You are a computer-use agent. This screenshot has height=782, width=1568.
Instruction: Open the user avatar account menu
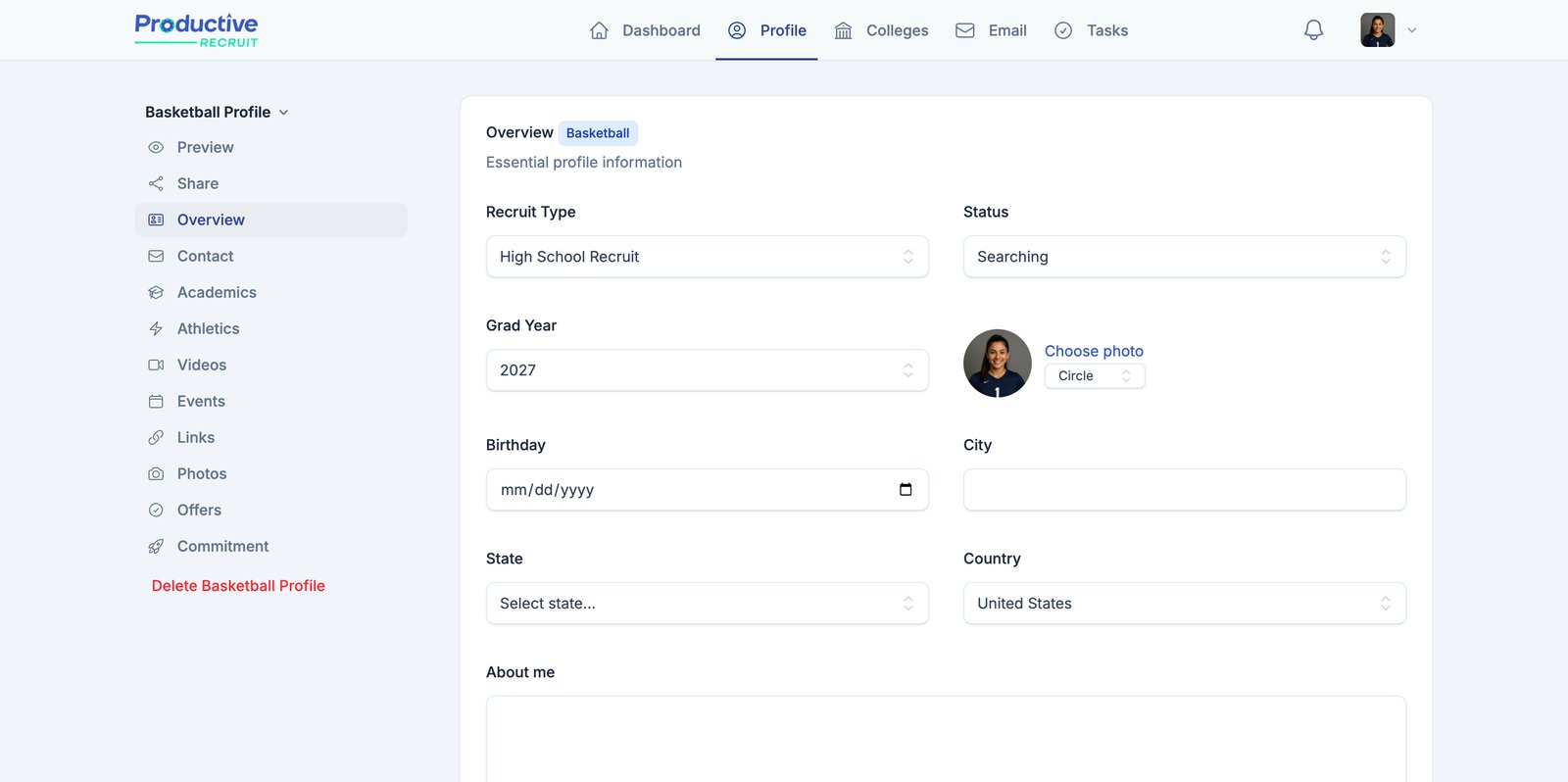click(x=1388, y=30)
